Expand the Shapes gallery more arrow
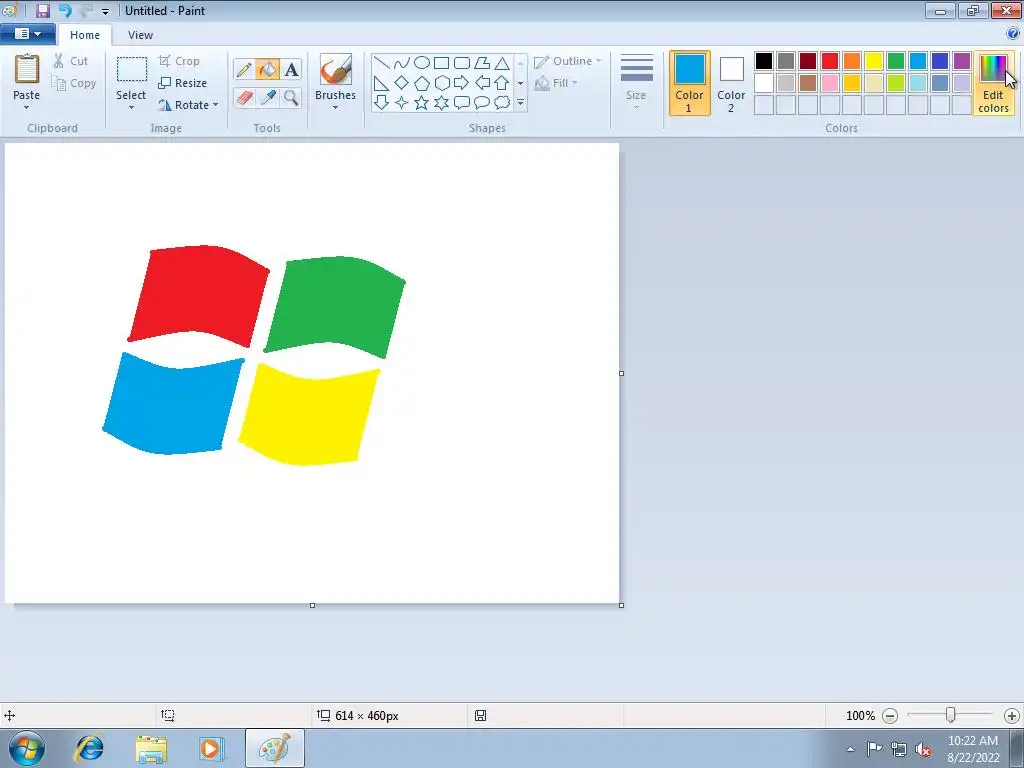This screenshot has width=1024, height=768. click(520, 103)
